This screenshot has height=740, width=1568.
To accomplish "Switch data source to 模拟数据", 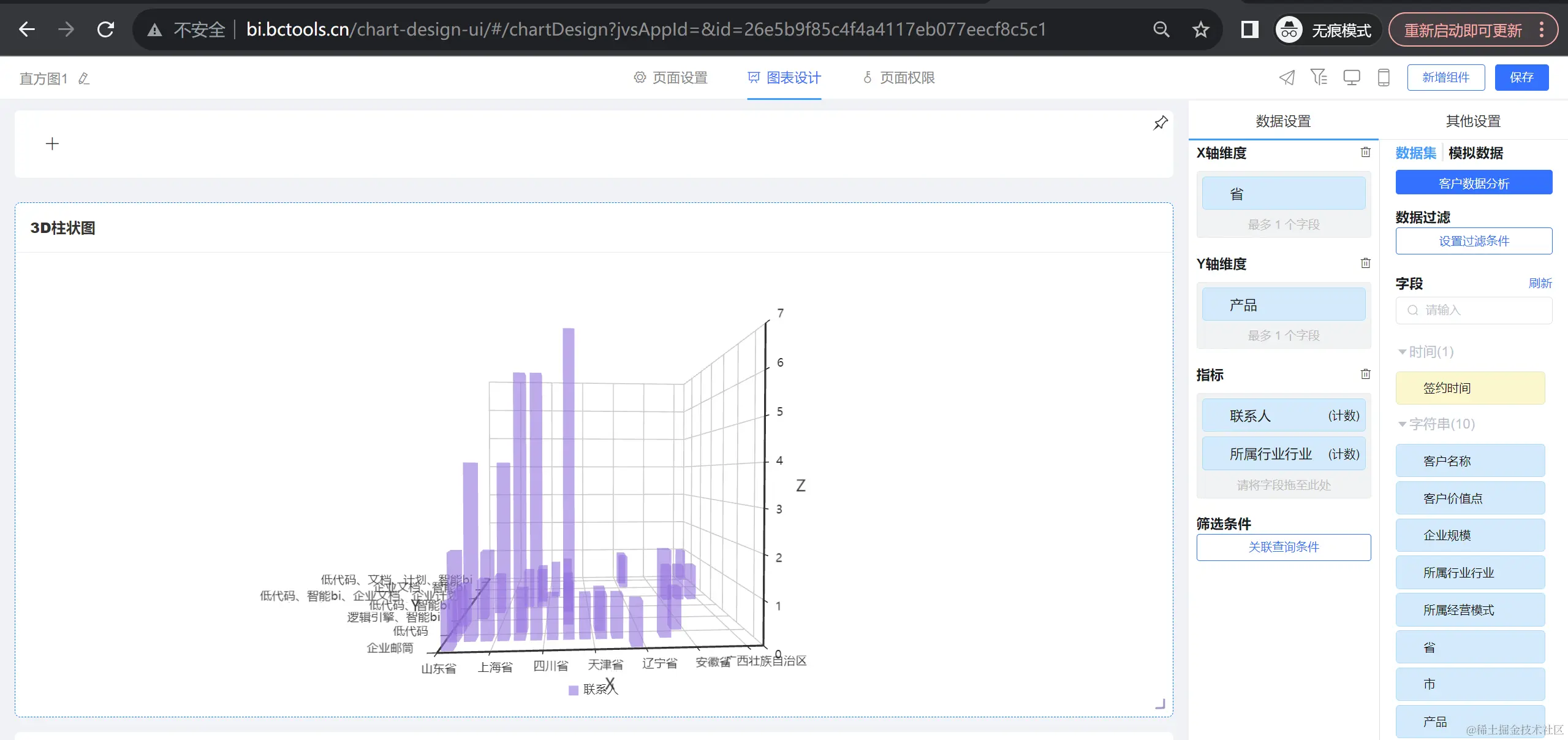I will point(1475,153).
